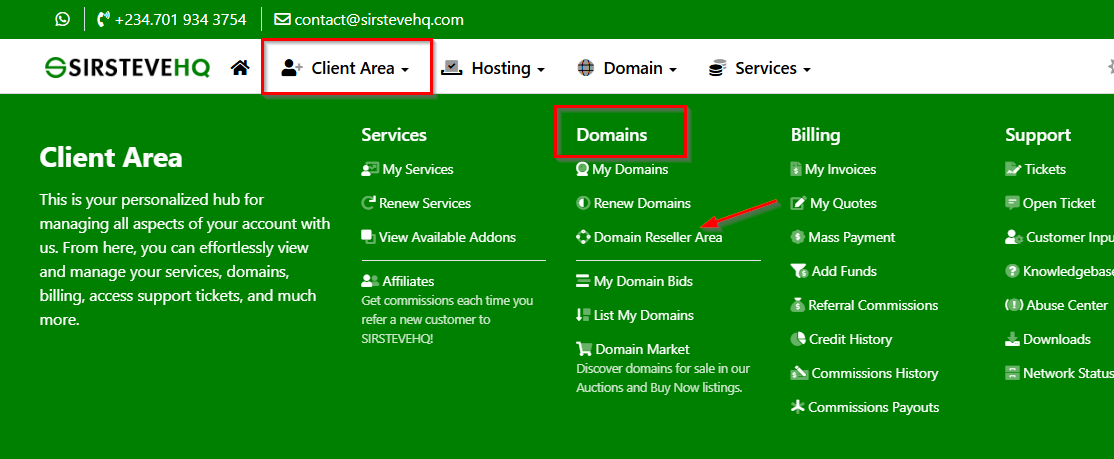Open the Affiliates link
Screen dimensions: 1114x459
(x=409, y=281)
